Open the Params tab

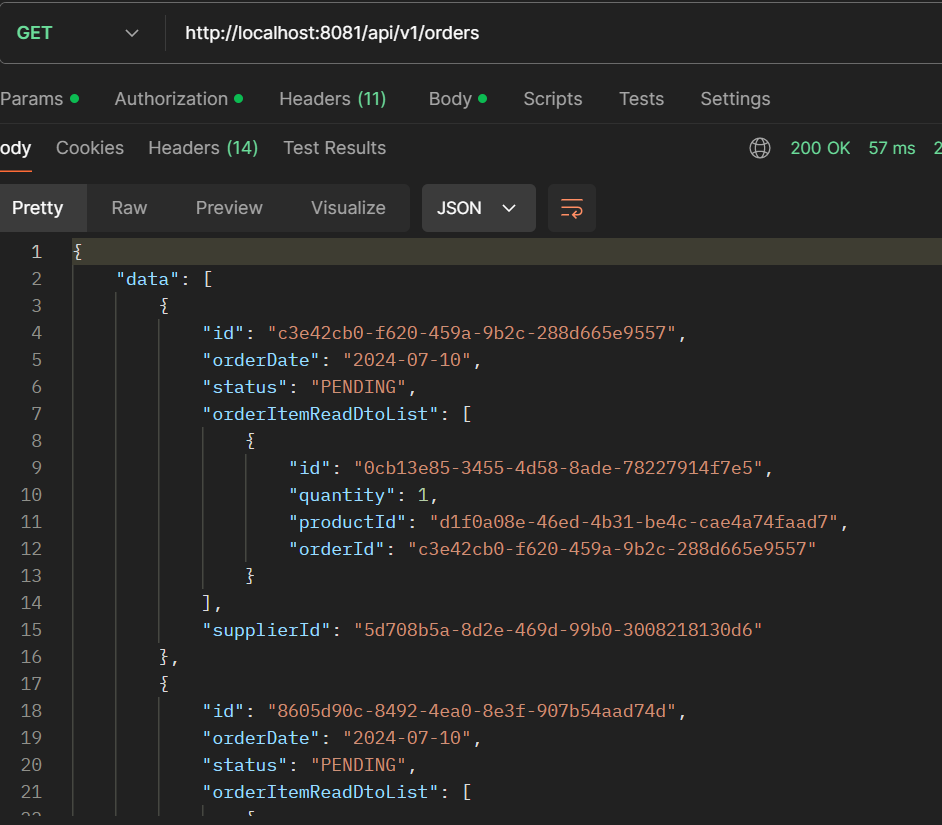pos(39,99)
